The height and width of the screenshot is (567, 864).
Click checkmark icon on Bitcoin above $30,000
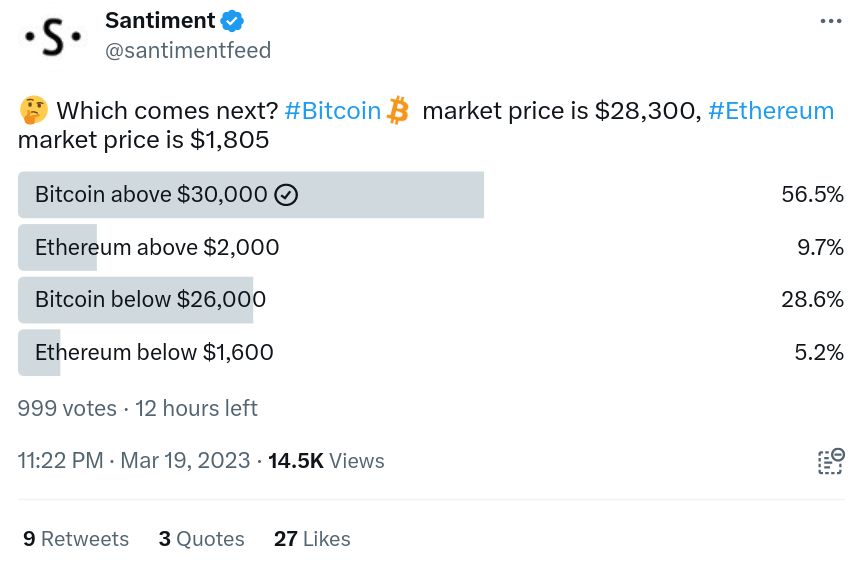coord(286,195)
